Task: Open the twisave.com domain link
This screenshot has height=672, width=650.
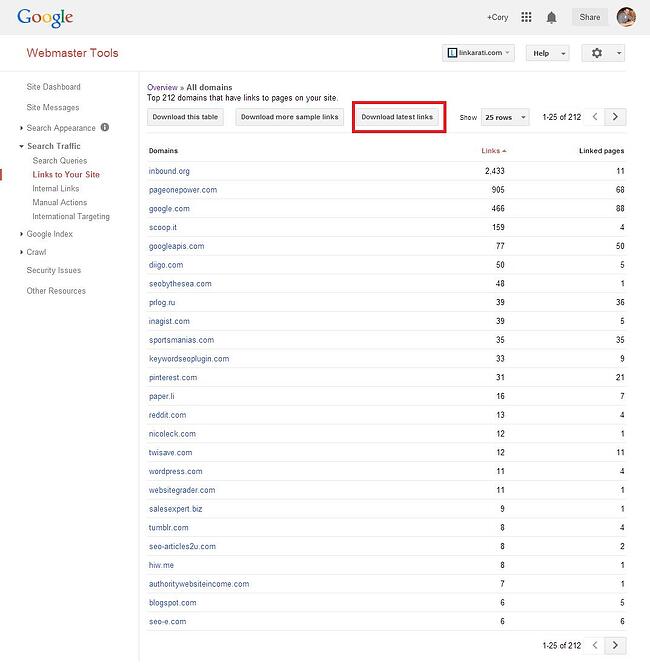Action: [171, 453]
